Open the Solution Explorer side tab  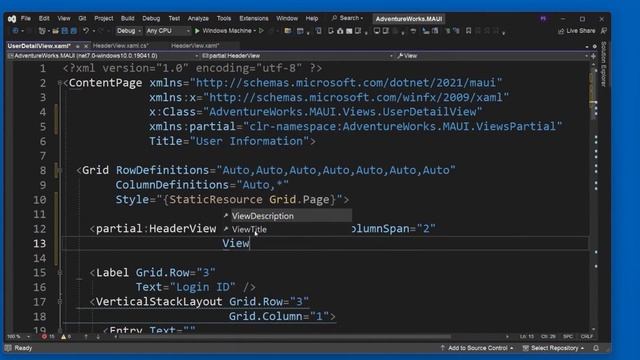pos(604,64)
